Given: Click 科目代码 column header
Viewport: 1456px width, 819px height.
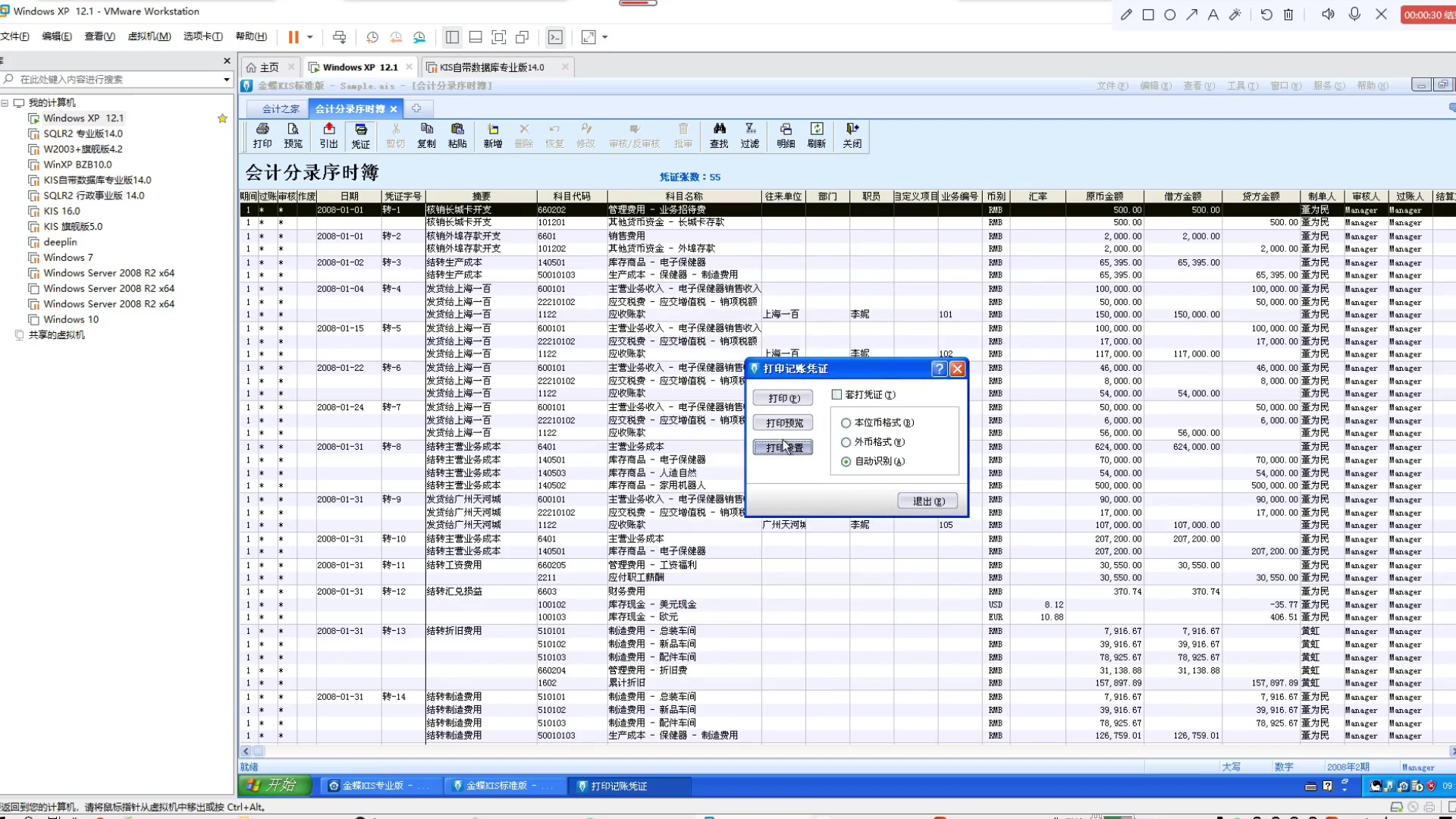Looking at the screenshot, I should [x=572, y=196].
